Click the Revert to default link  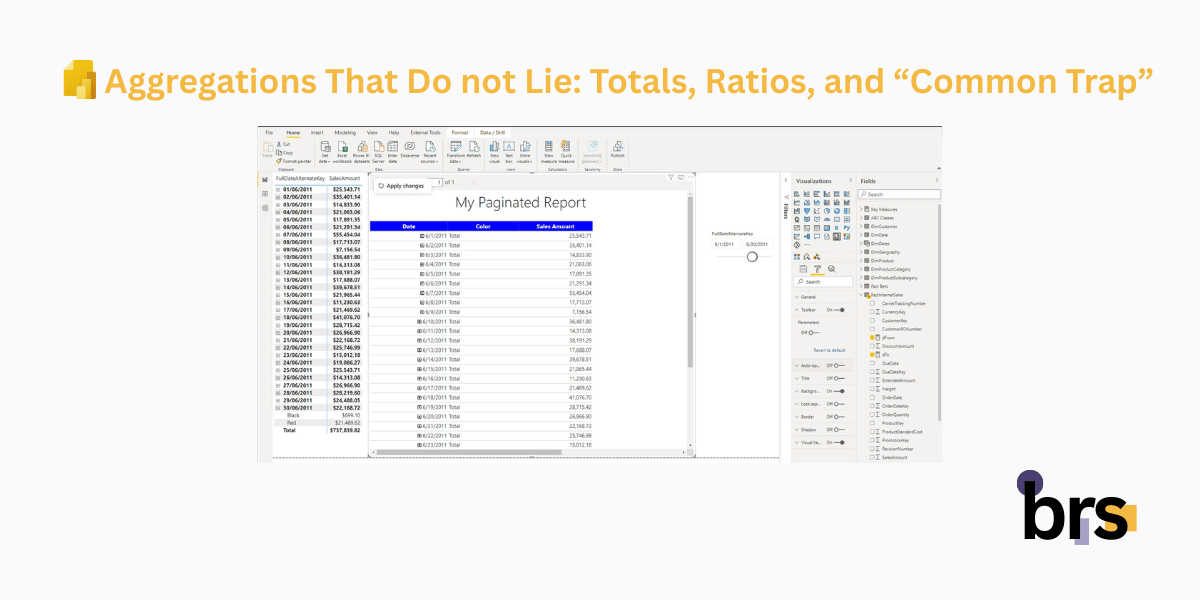(x=829, y=350)
